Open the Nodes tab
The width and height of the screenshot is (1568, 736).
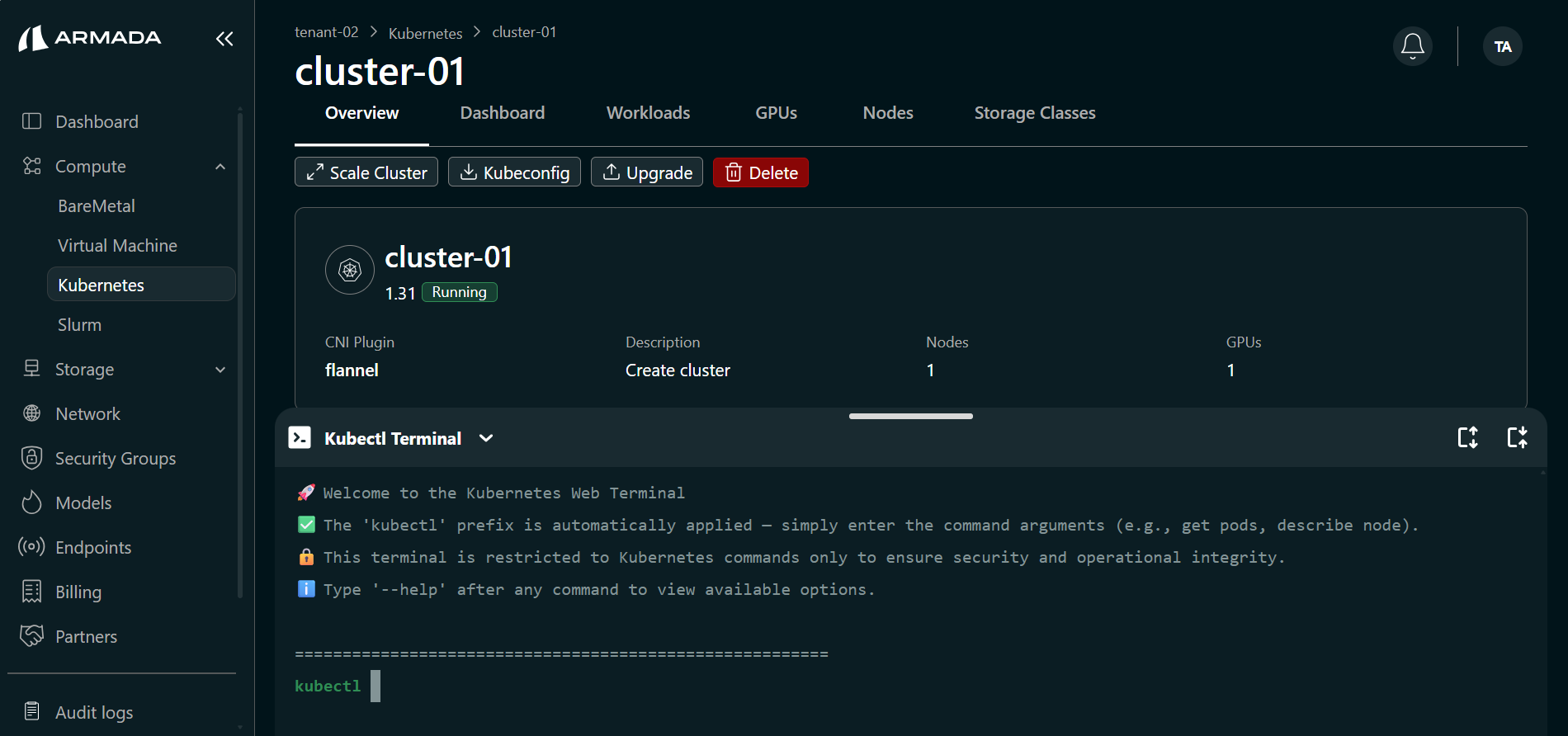pyautogui.click(x=888, y=113)
